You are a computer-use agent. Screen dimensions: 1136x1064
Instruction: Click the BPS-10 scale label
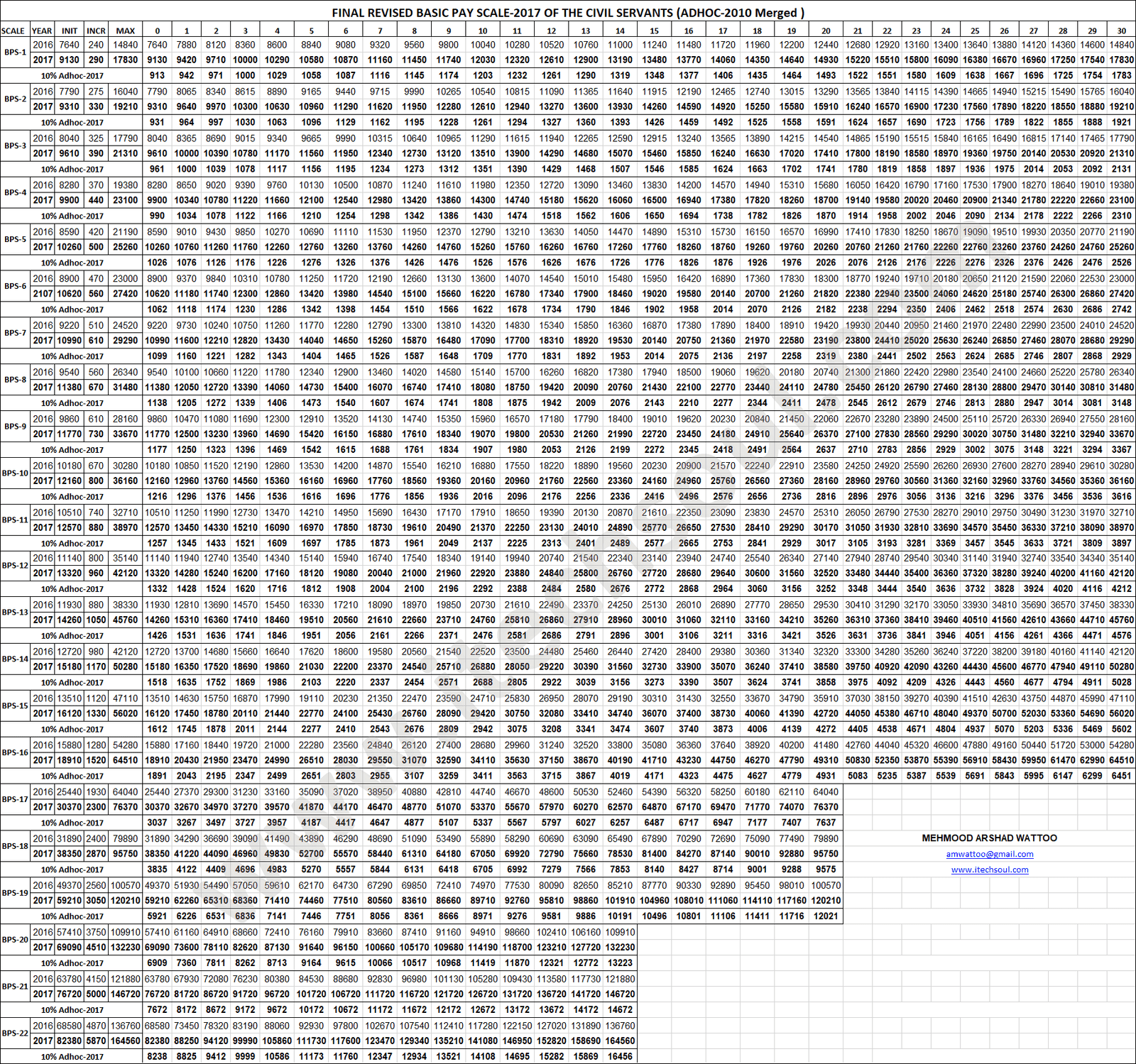(15, 473)
